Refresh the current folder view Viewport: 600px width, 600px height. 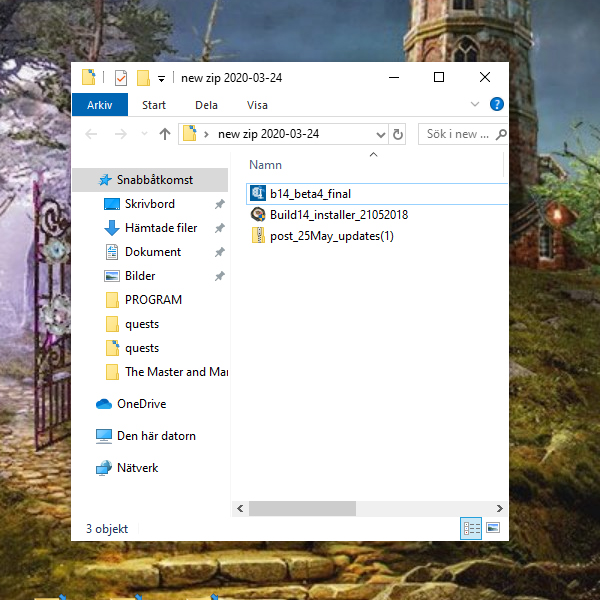tap(398, 134)
